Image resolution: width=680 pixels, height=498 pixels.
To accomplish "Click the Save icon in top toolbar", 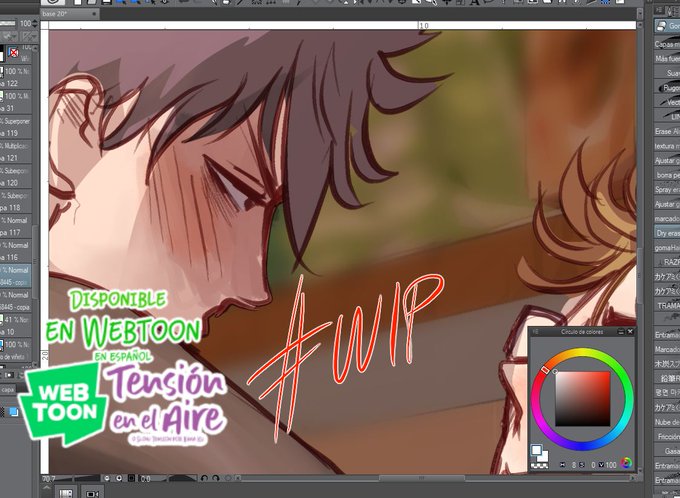I will pos(106,2).
